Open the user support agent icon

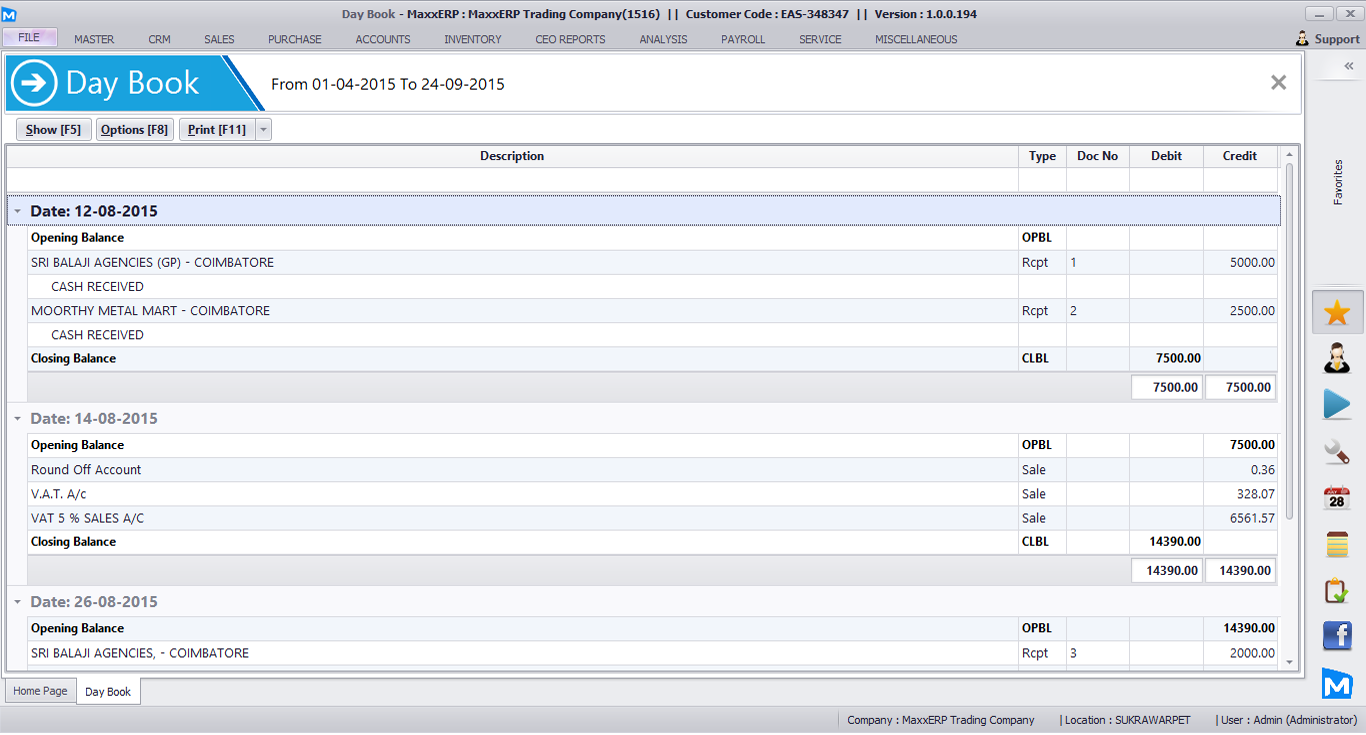[x=1337, y=358]
